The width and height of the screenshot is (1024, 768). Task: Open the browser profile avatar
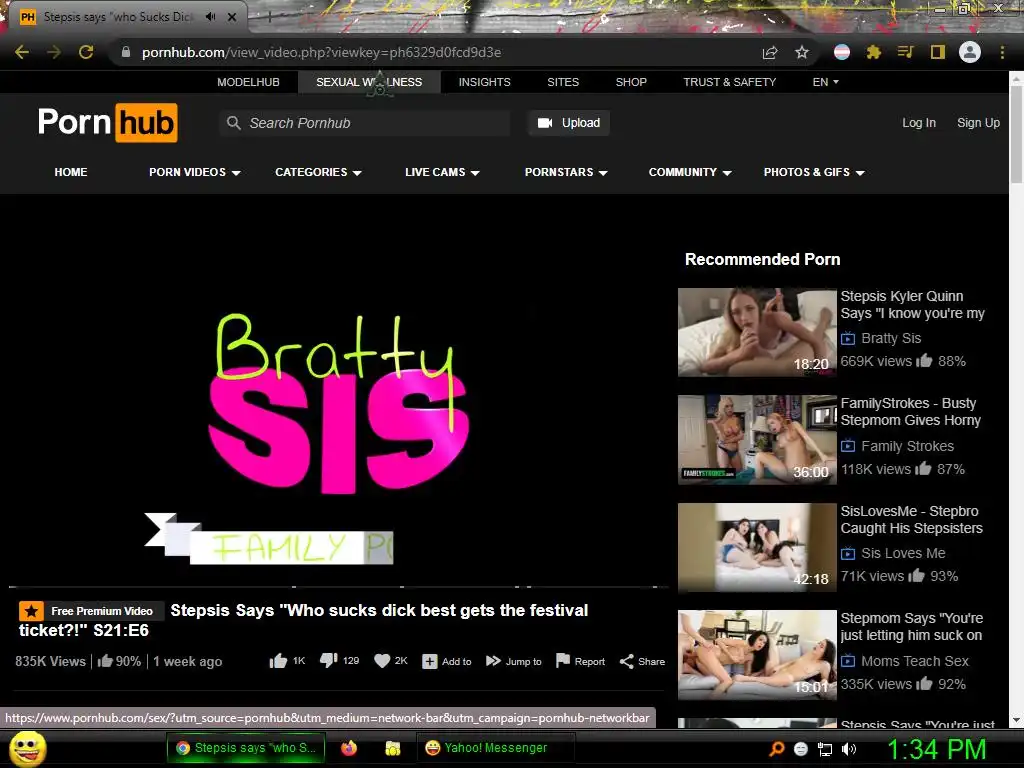[x=970, y=52]
